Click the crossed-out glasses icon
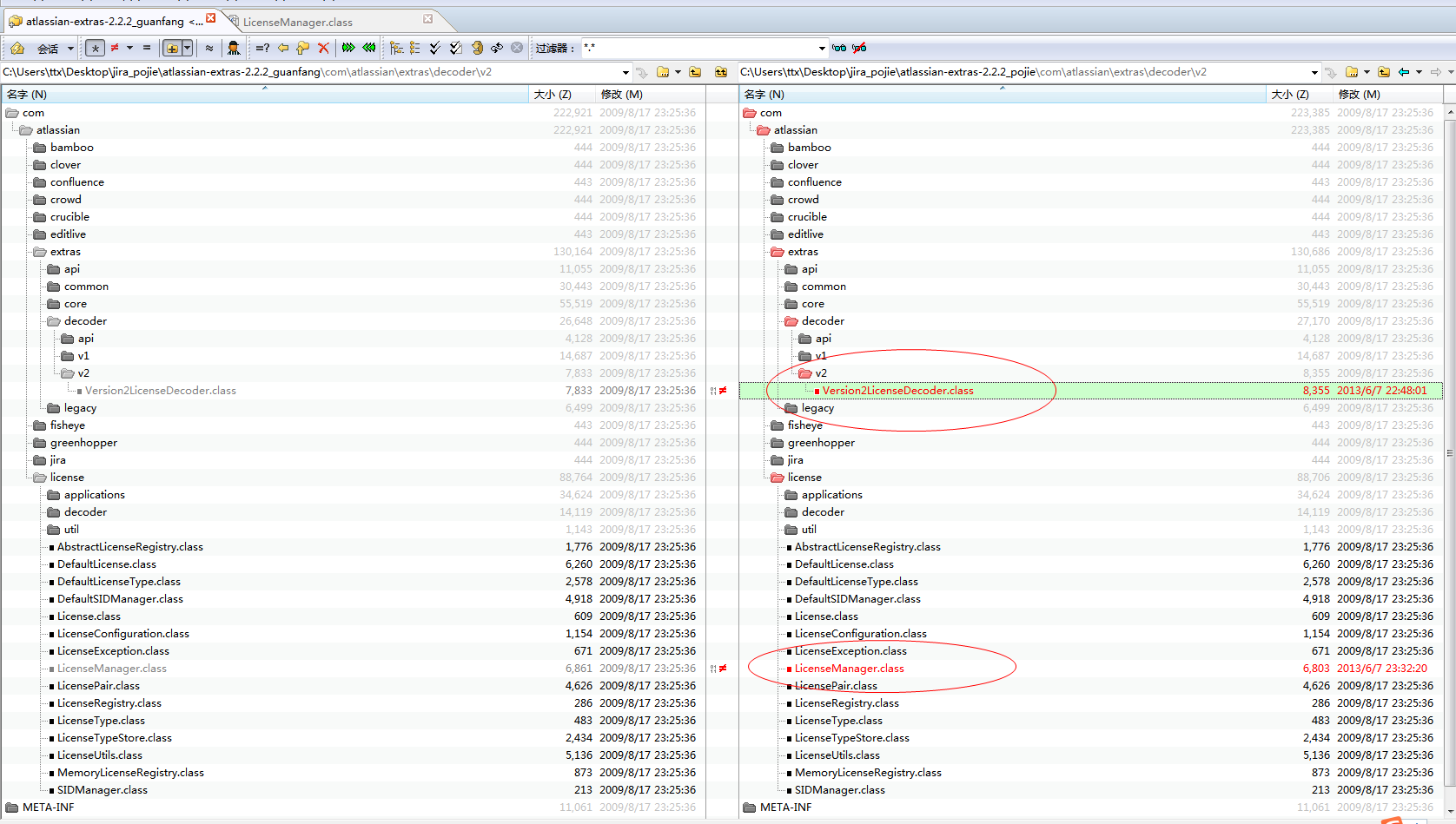 click(x=859, y=48)
